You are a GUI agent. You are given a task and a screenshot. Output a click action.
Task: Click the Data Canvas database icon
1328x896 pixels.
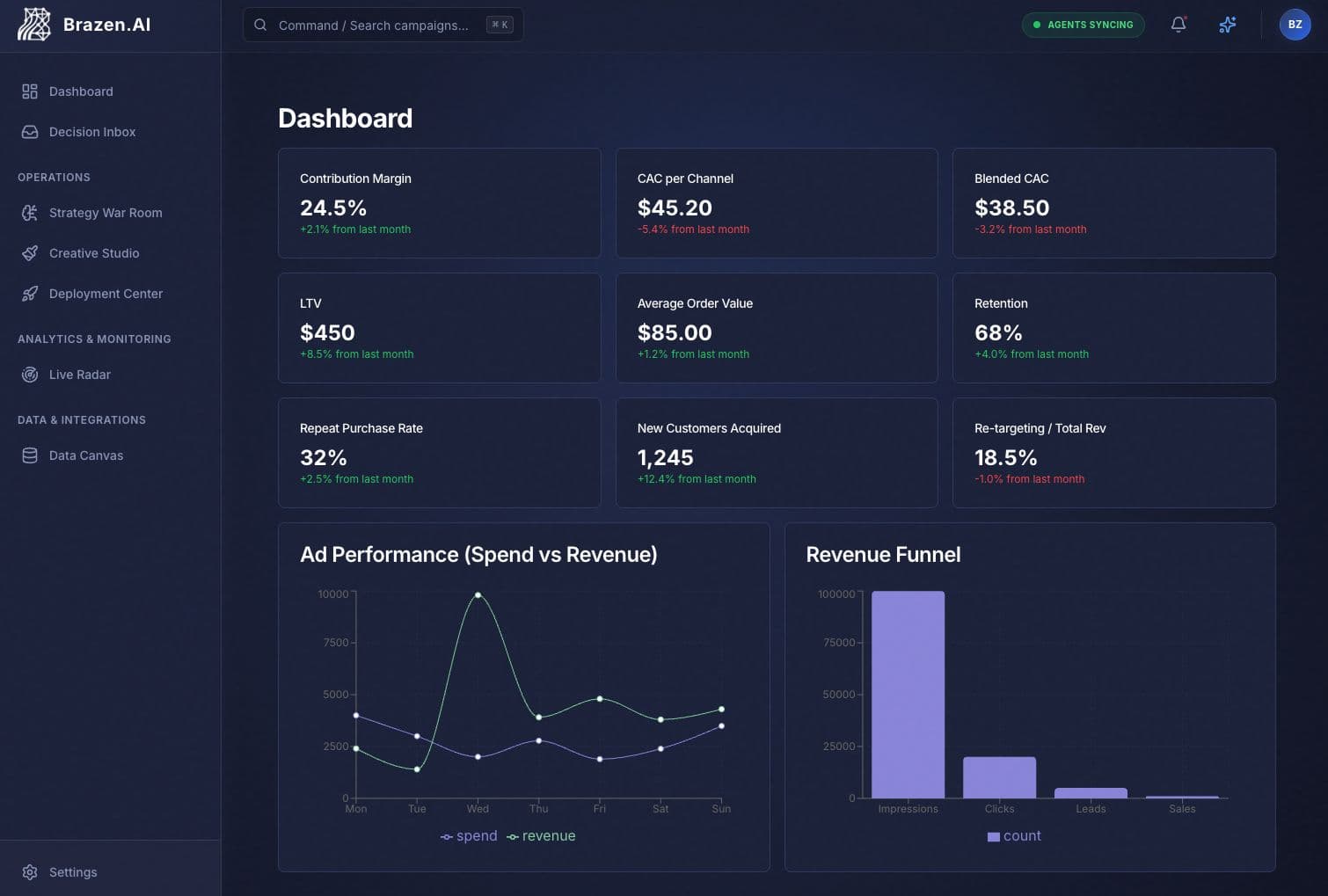click(30, 455)
